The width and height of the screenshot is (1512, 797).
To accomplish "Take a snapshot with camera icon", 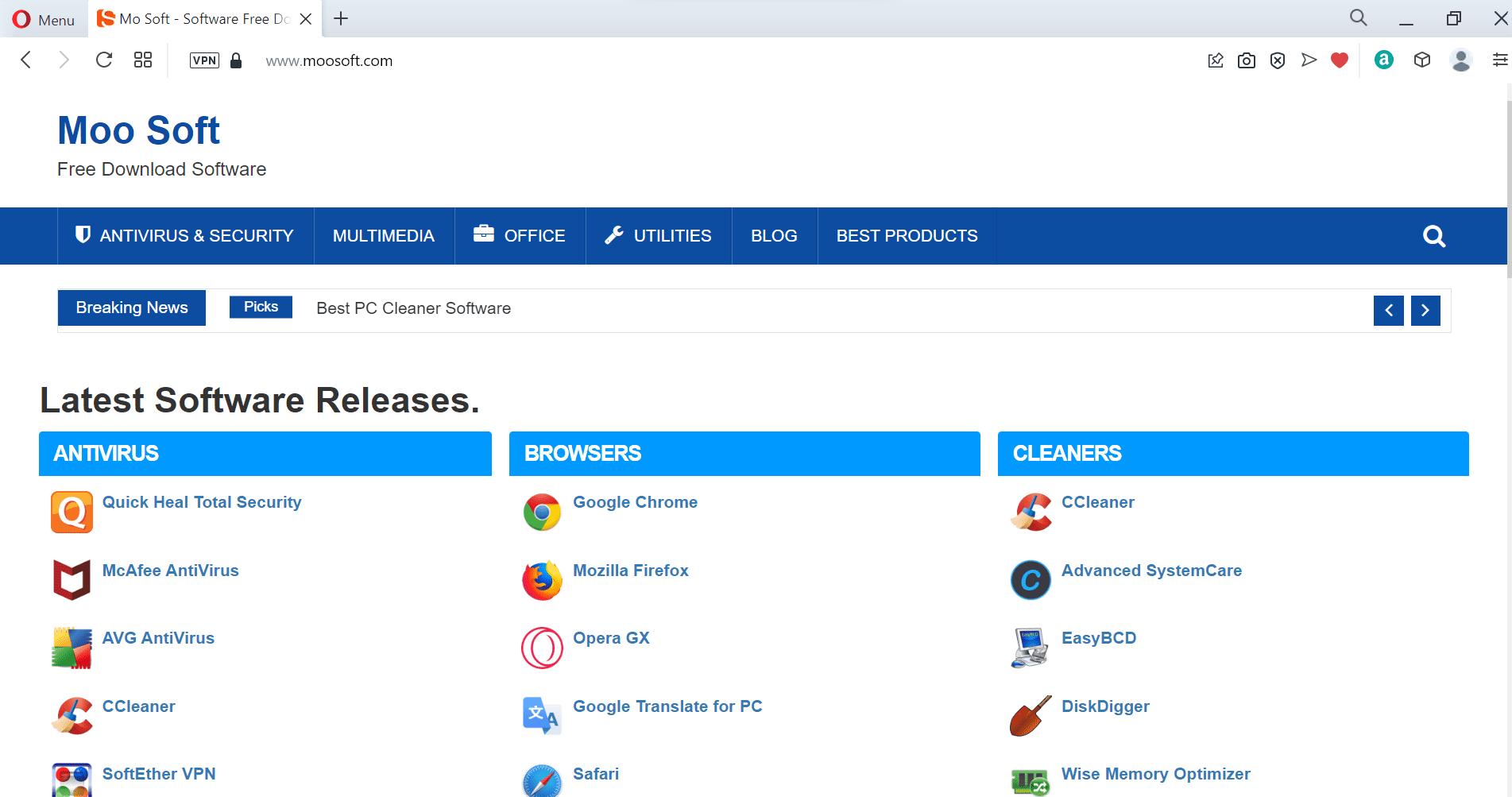I will pyautogui.click(x=1247, y=60).
